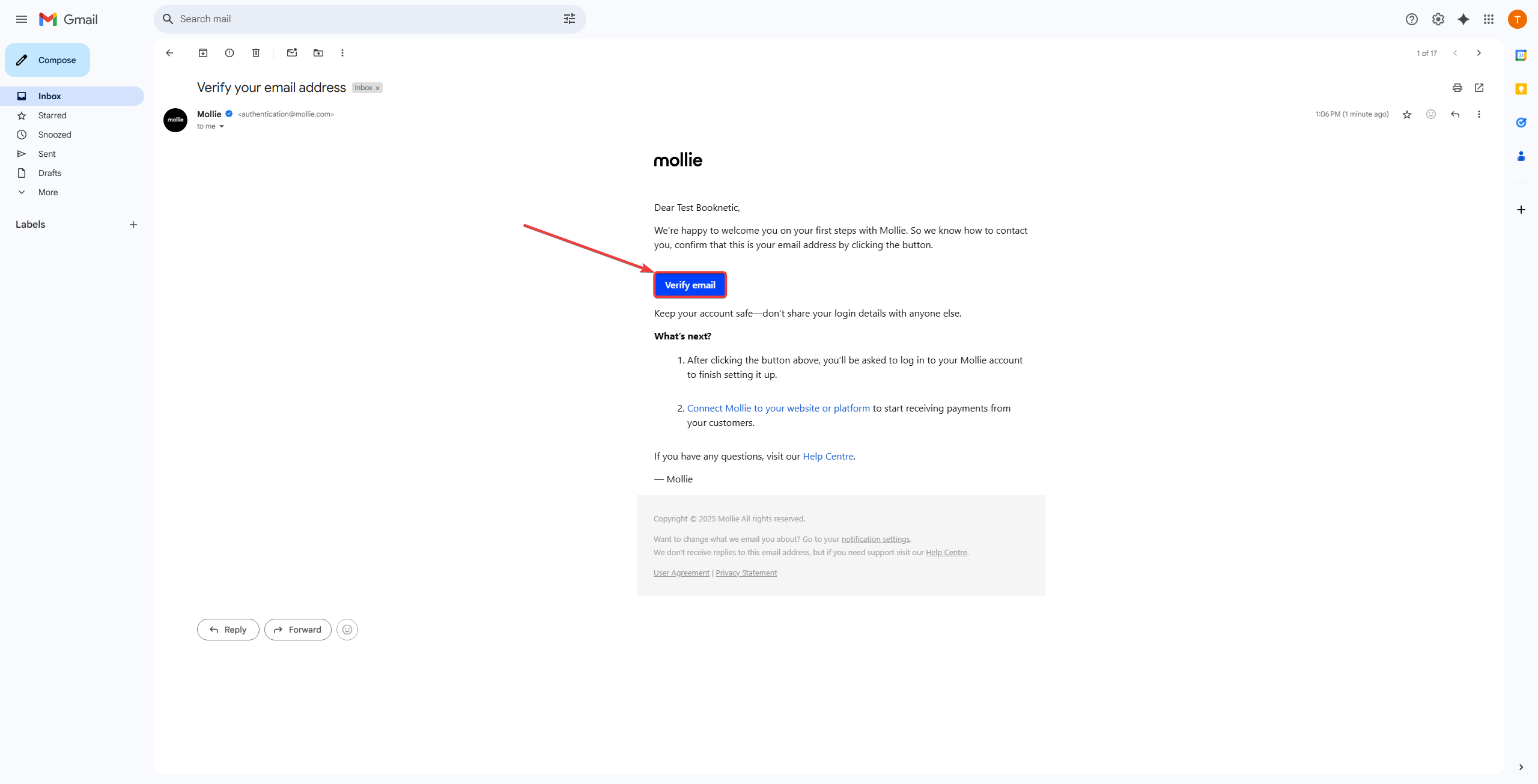
Task: Open the Google apps grid
Action: pos(1489,19)
